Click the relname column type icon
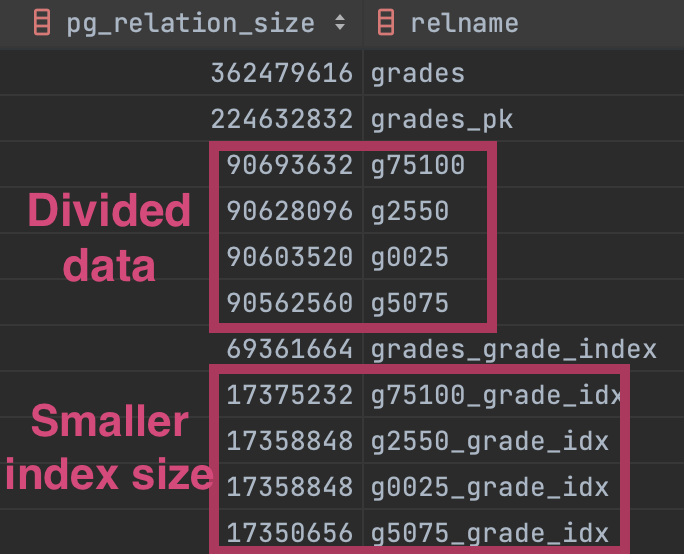Screen dimensions: 684x554 [x=386, y=23]
